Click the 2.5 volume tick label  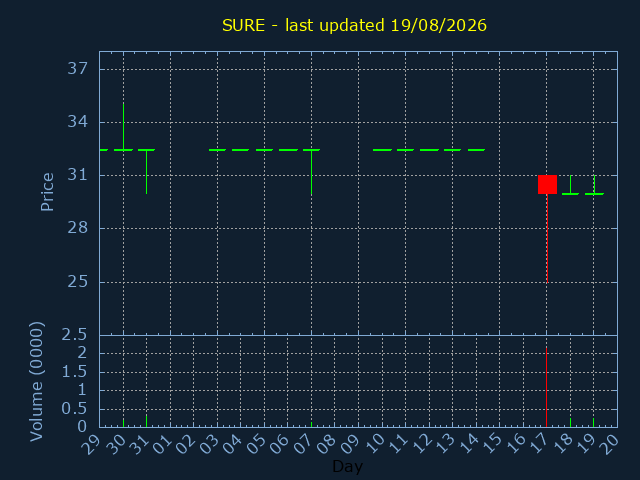pyautogui.click(x=74, y=335)
